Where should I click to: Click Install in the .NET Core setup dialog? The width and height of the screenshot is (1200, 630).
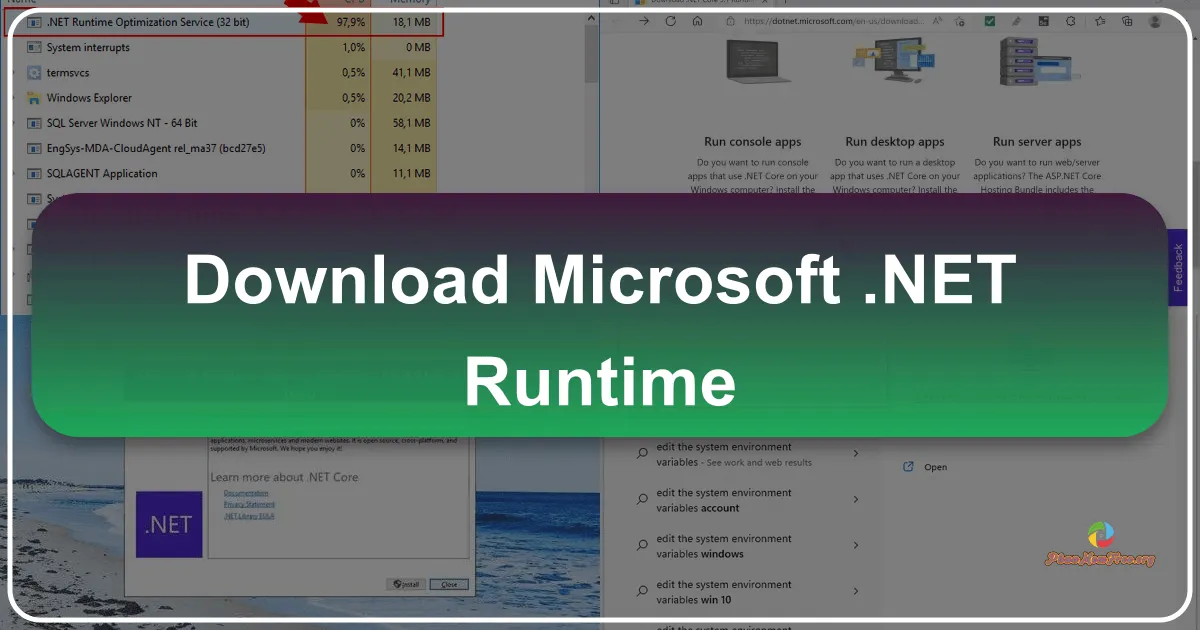click(x=404, y=584)
